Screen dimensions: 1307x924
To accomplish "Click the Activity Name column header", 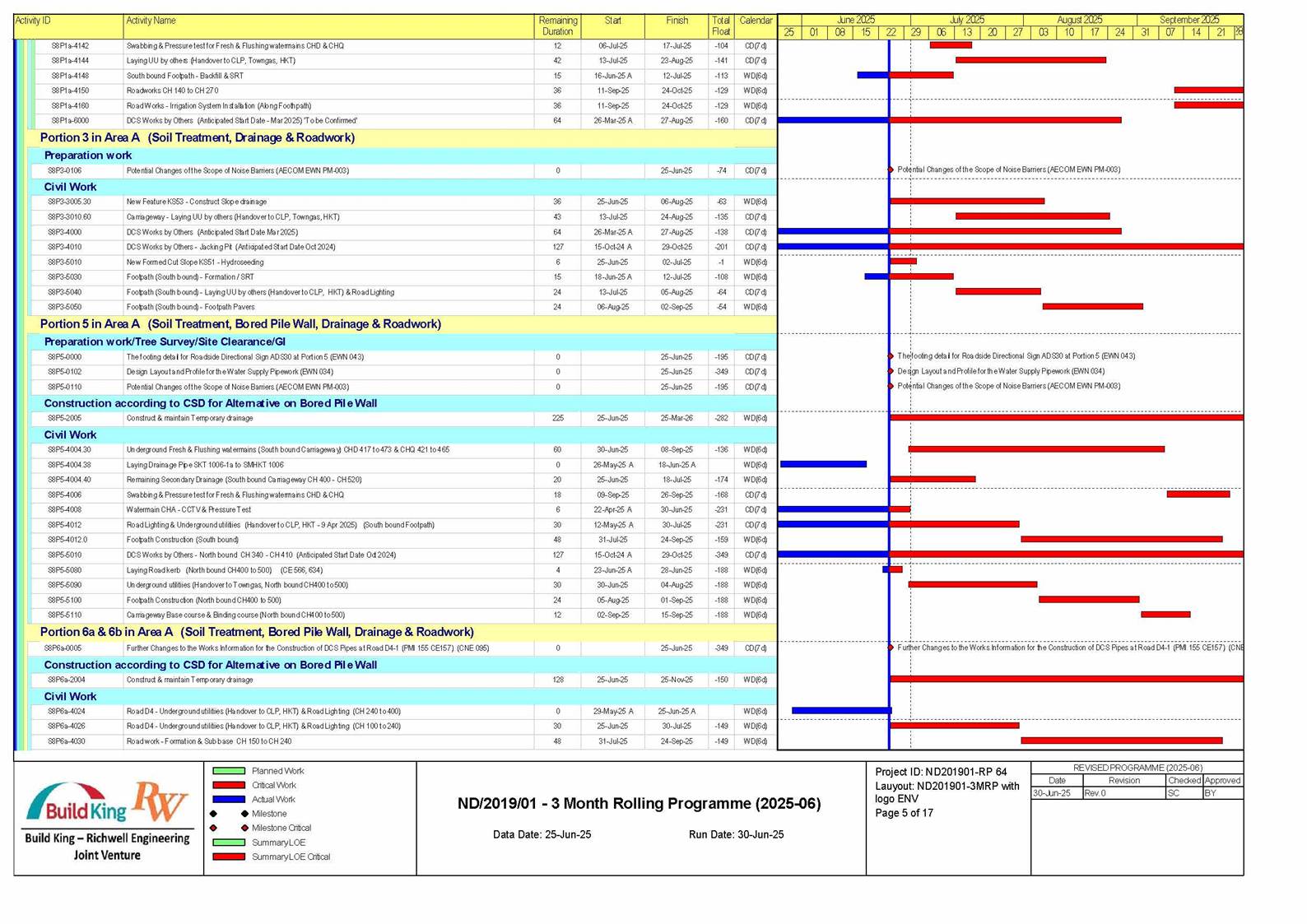I will pos(328,26).
